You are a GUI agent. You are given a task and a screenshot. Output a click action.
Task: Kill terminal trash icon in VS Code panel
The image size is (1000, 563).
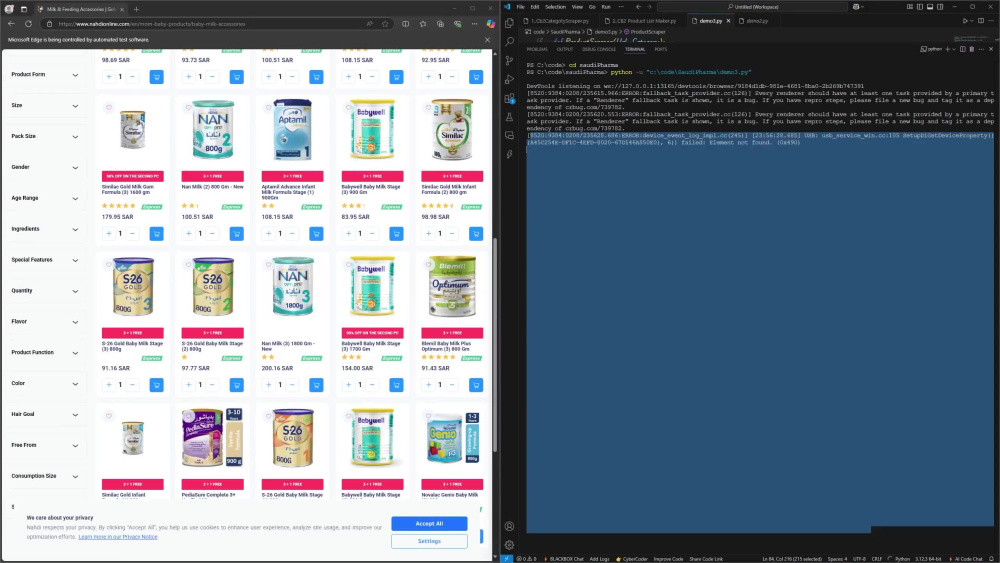point(972,49)
